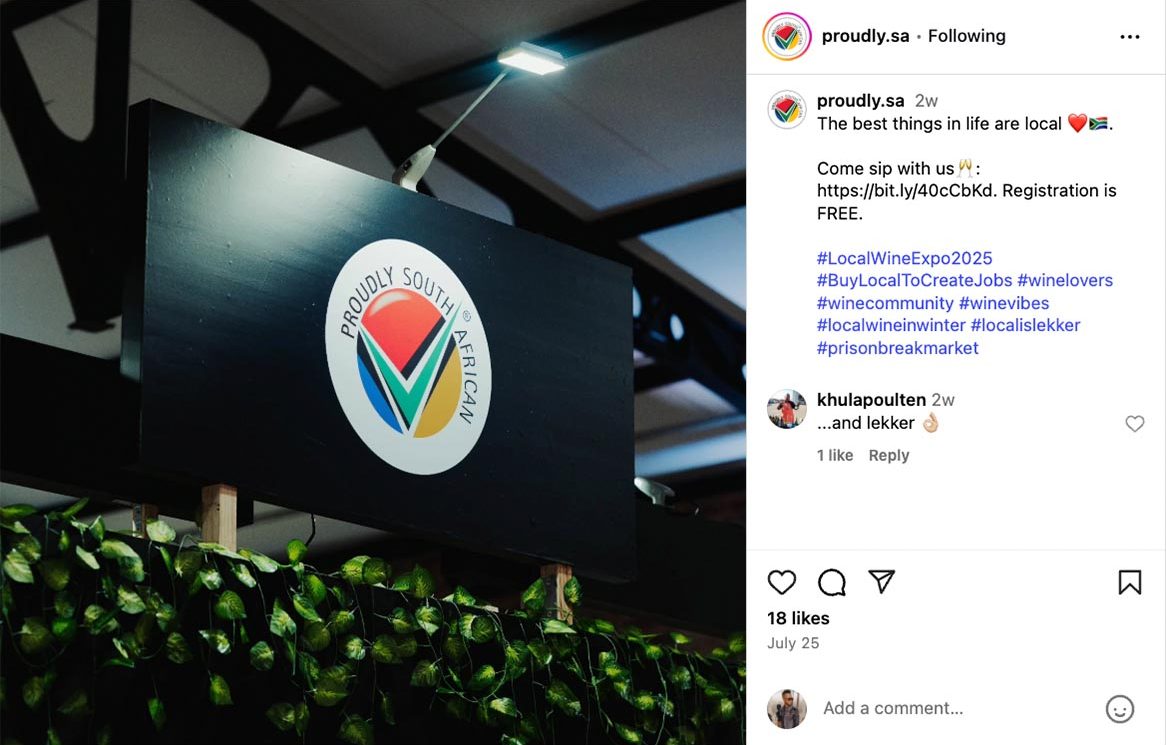This screenshot has width=1166, height=745.
Task: Click the proudly.sa caption avatar
Action: coord(787,110)
